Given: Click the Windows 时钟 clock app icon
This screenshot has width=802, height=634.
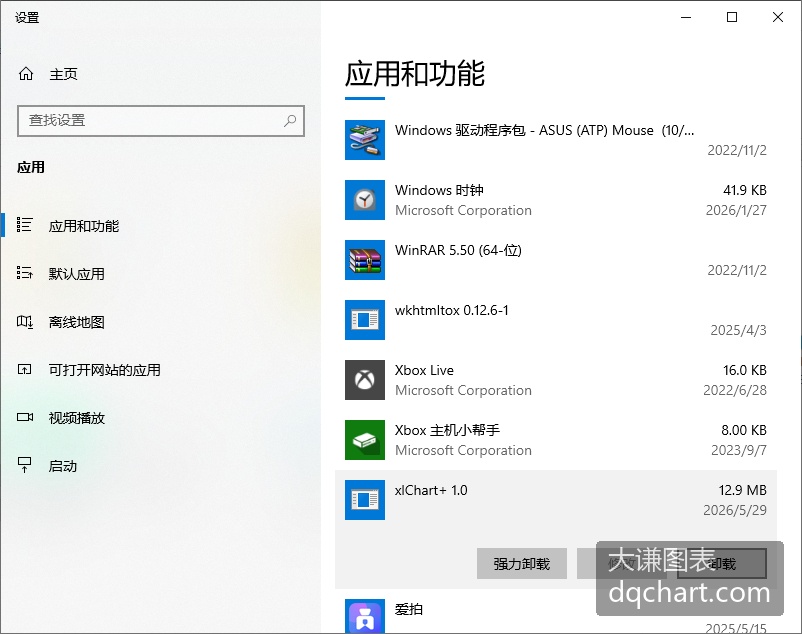Looking at the screenshot, I should coord(365,200).
